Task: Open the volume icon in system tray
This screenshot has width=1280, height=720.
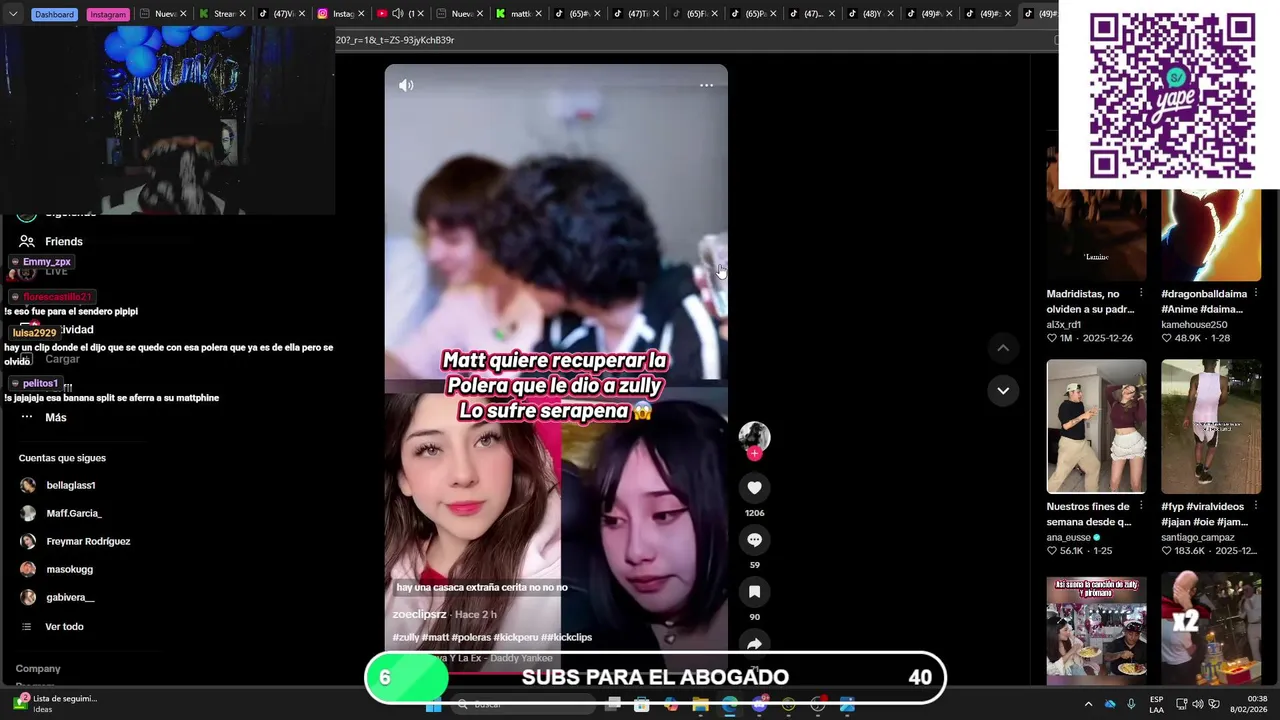Action: 1198,704
